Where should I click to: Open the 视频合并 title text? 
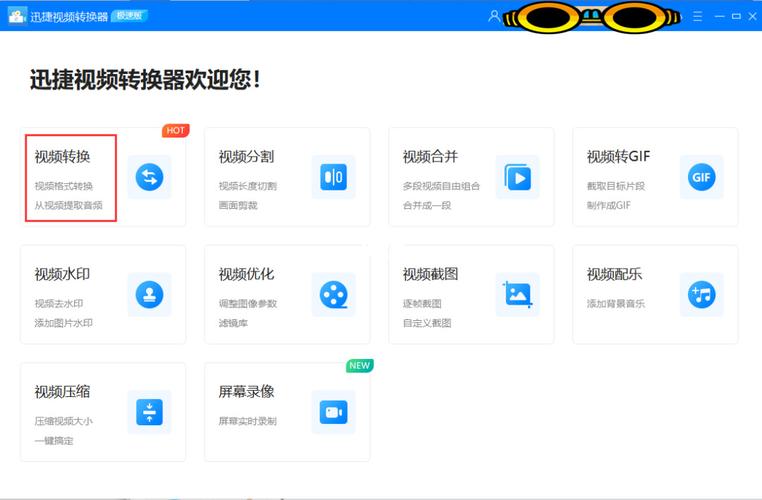click(431, 156)
